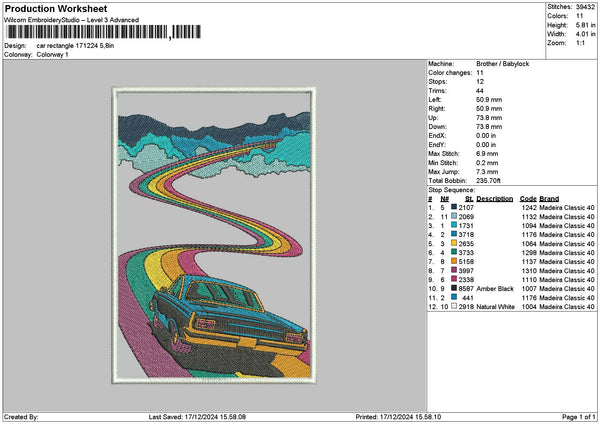600x424 pixels.
Task: Click the blue swatch beside stitch count 441
Action: [x=454, y=297]
